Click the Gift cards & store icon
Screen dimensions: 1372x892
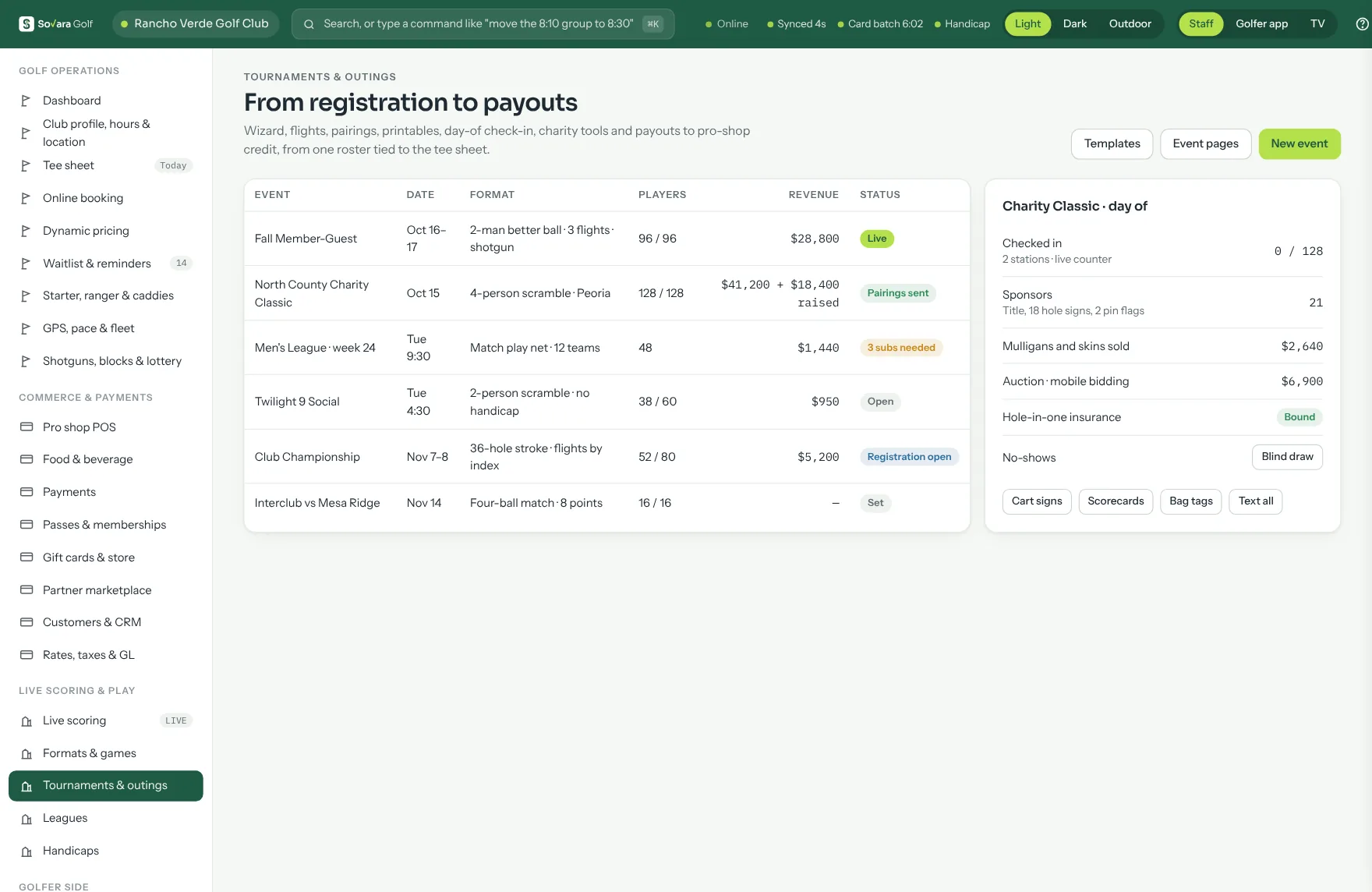pos(27,557)
